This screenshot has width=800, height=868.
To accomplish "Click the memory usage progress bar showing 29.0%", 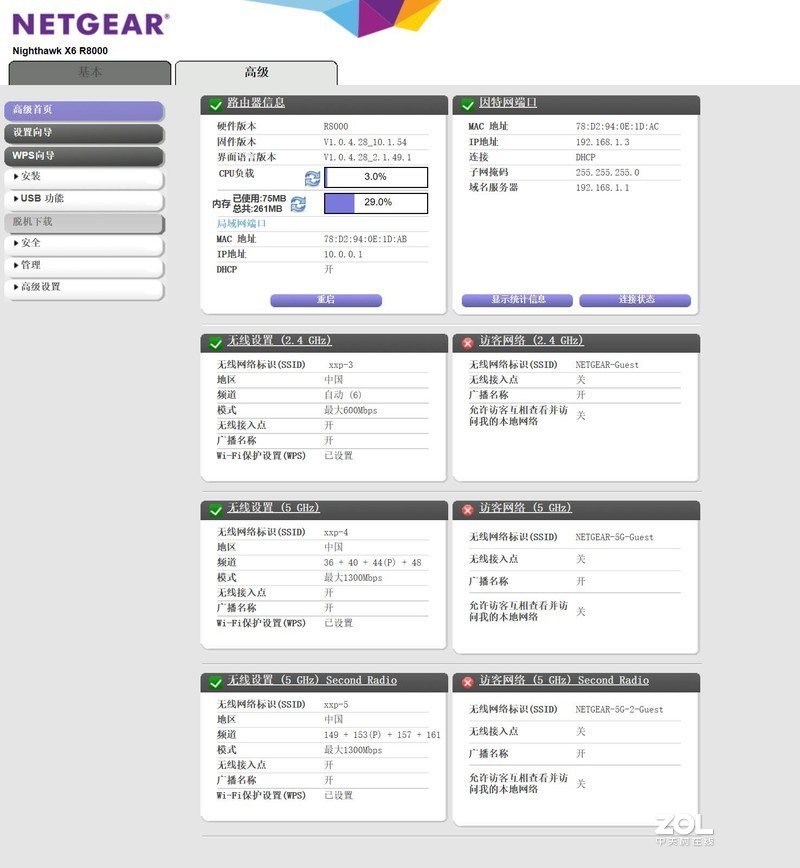I will (x=375, y=203).
